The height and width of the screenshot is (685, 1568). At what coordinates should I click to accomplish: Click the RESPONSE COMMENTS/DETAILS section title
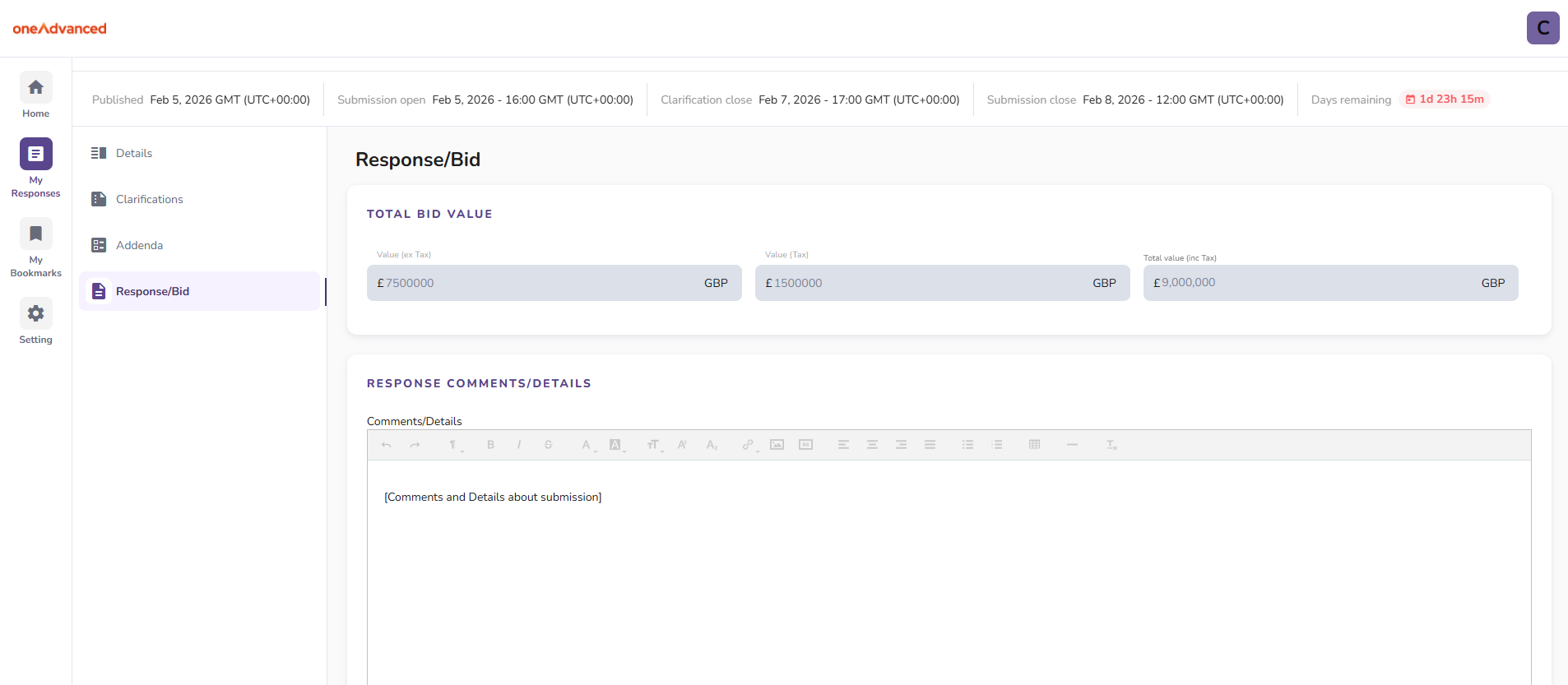point(479,383)
